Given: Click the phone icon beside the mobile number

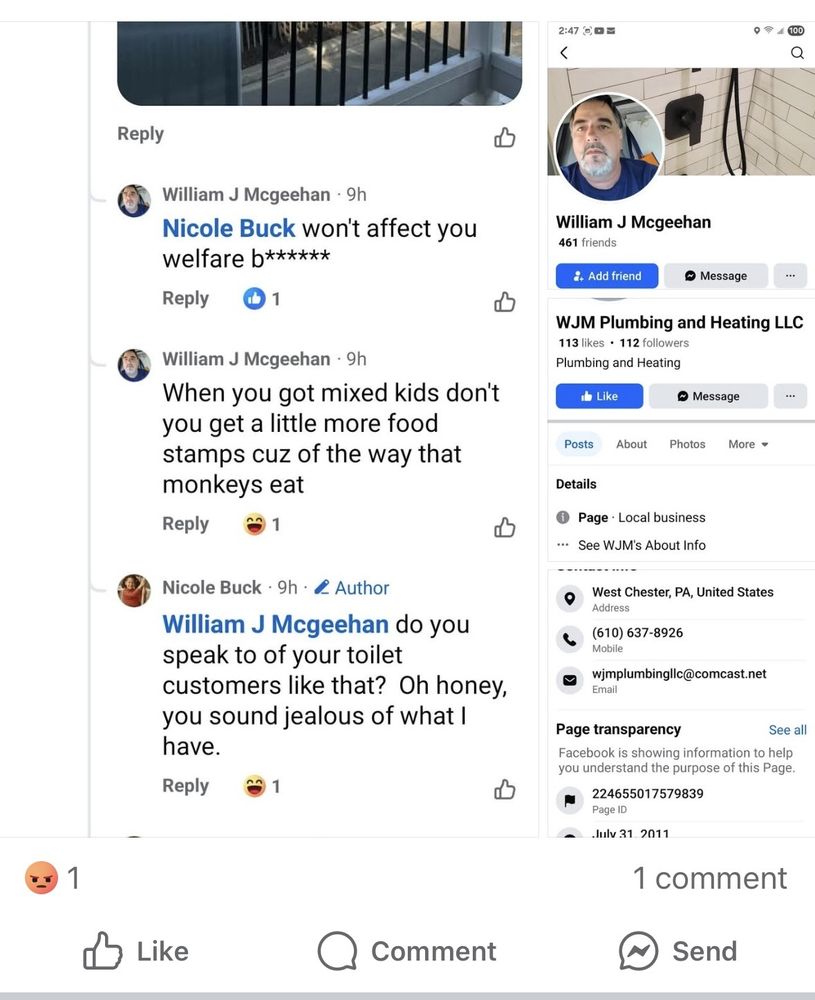Looking at the screenshot, I should tap(570, 639).
